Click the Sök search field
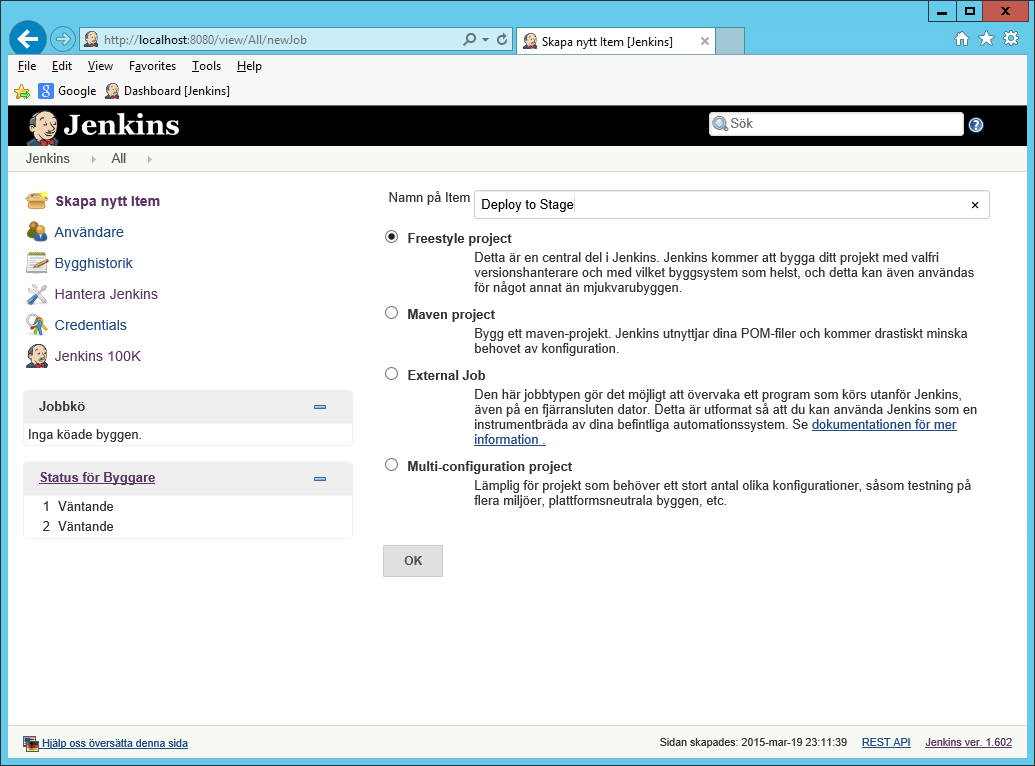Viewport: 1035px width, 766px height. point(837,123)
